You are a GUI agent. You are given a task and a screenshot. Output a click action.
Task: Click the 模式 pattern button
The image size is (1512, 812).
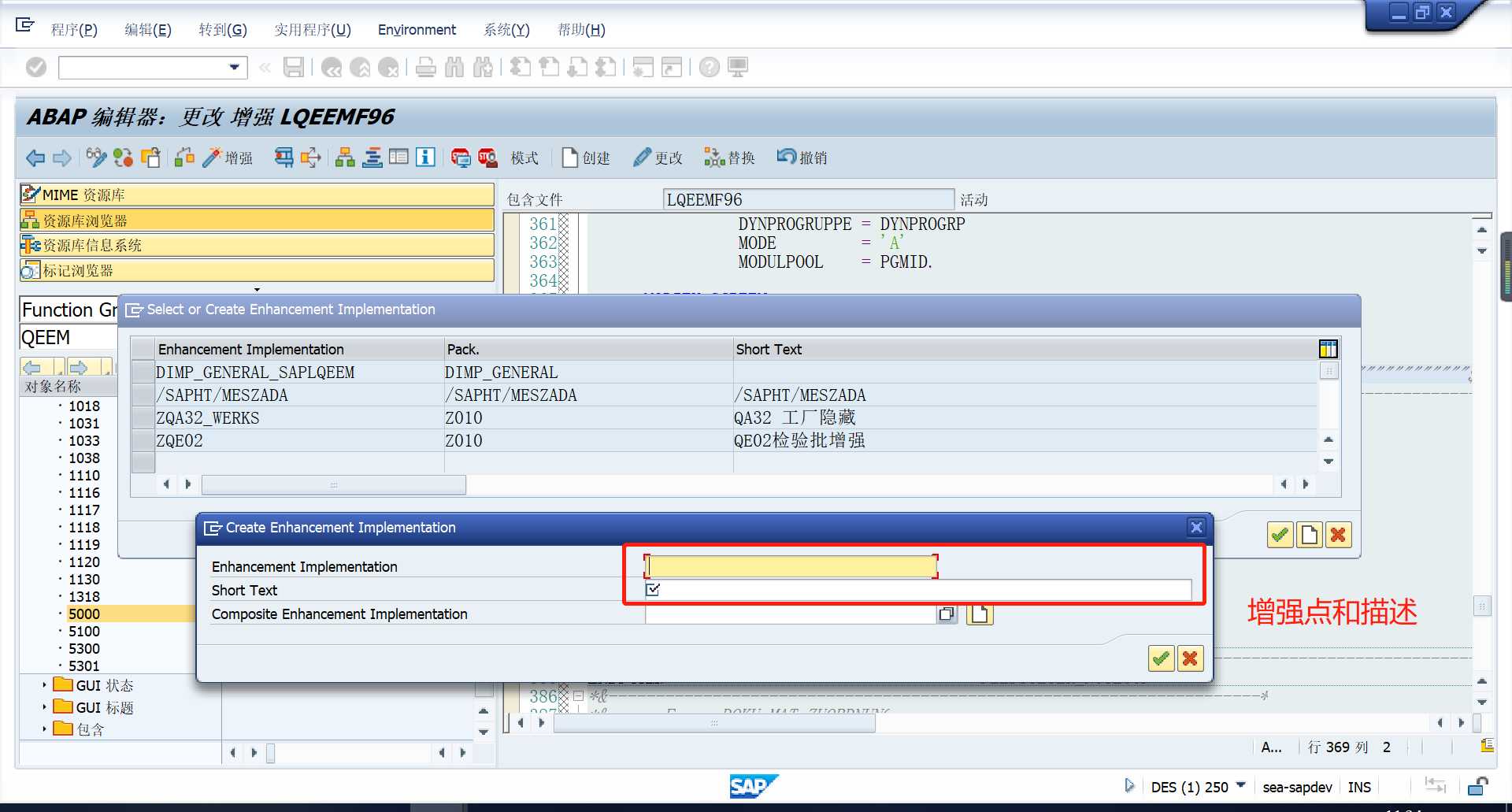524,158
